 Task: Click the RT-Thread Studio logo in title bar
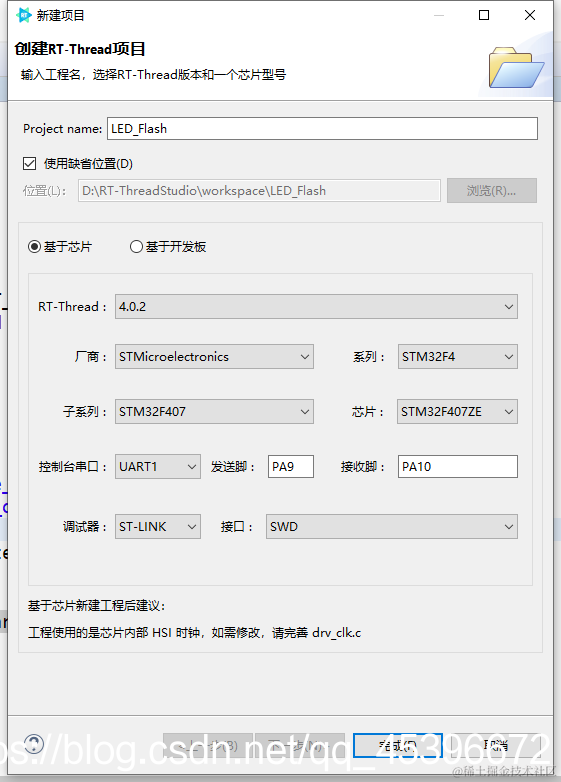[23, 15]
